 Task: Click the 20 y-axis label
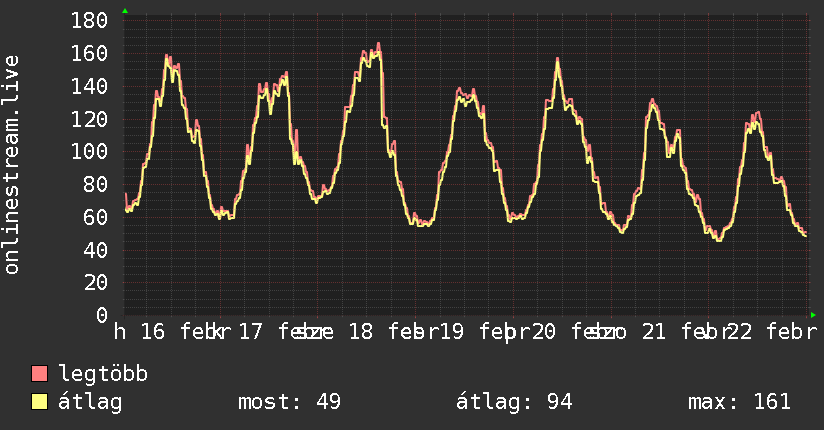(x=96, y=282)
